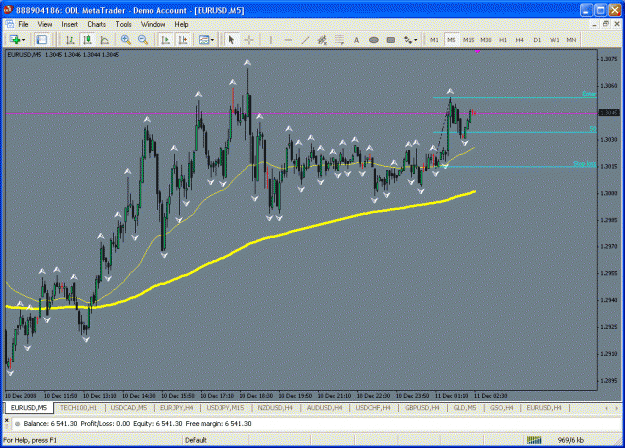Select the crosshair tool
This screenshot has width=625, height=448.
tap(249, 40)
